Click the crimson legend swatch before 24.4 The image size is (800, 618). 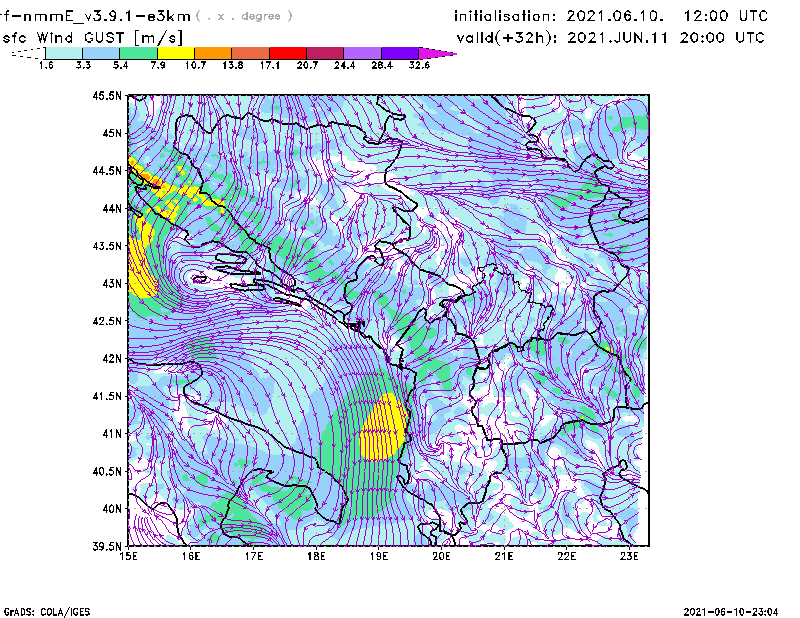325,53
